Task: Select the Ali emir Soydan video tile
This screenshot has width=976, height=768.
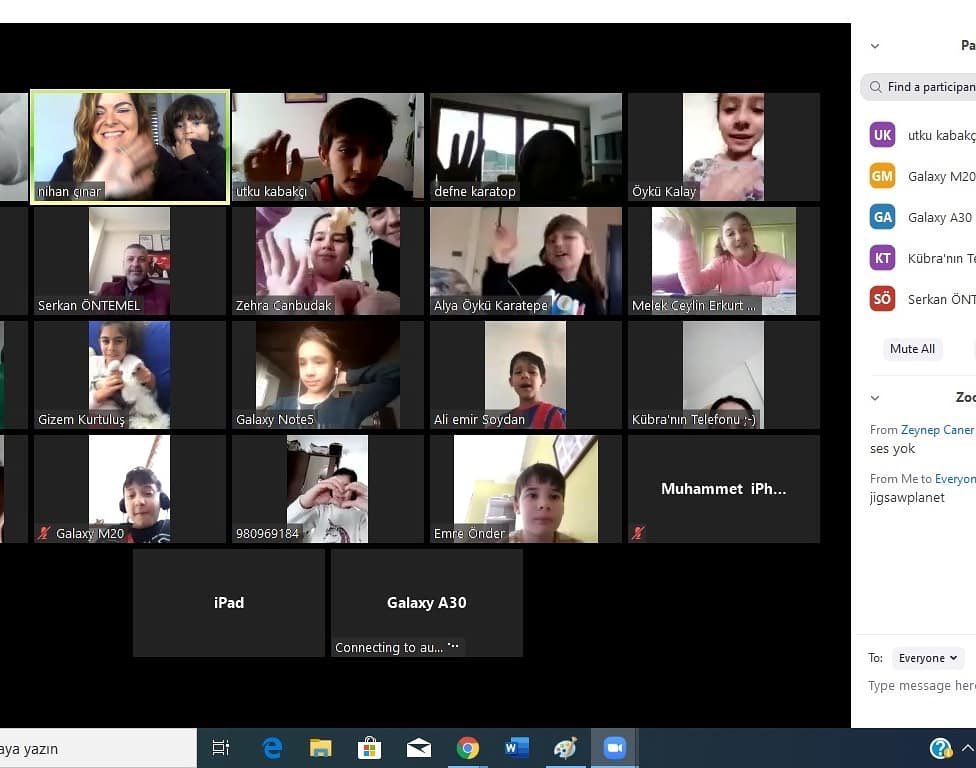Action: tap(526, 375)
